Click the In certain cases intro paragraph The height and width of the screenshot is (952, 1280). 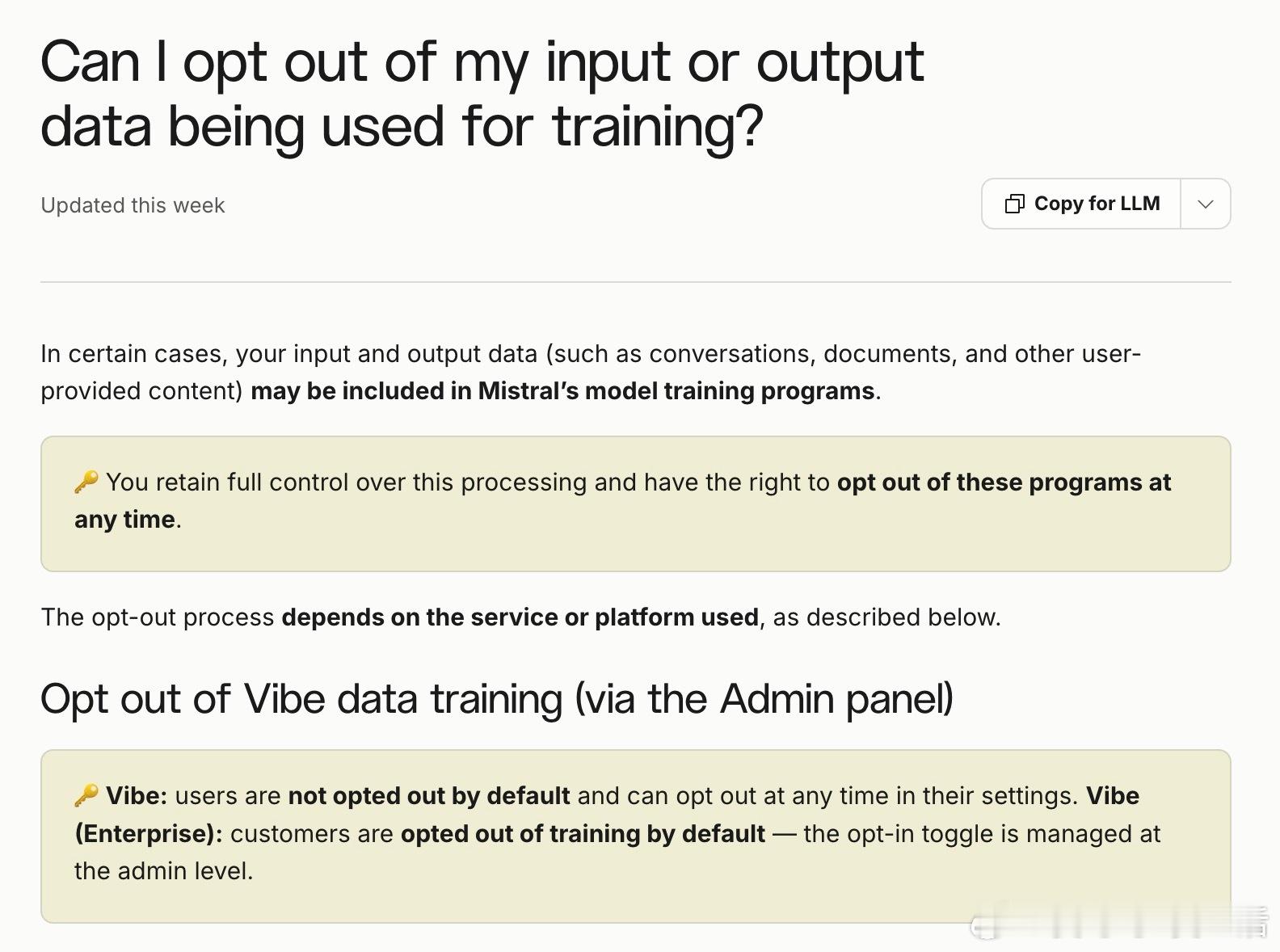[x=591, y=372]
